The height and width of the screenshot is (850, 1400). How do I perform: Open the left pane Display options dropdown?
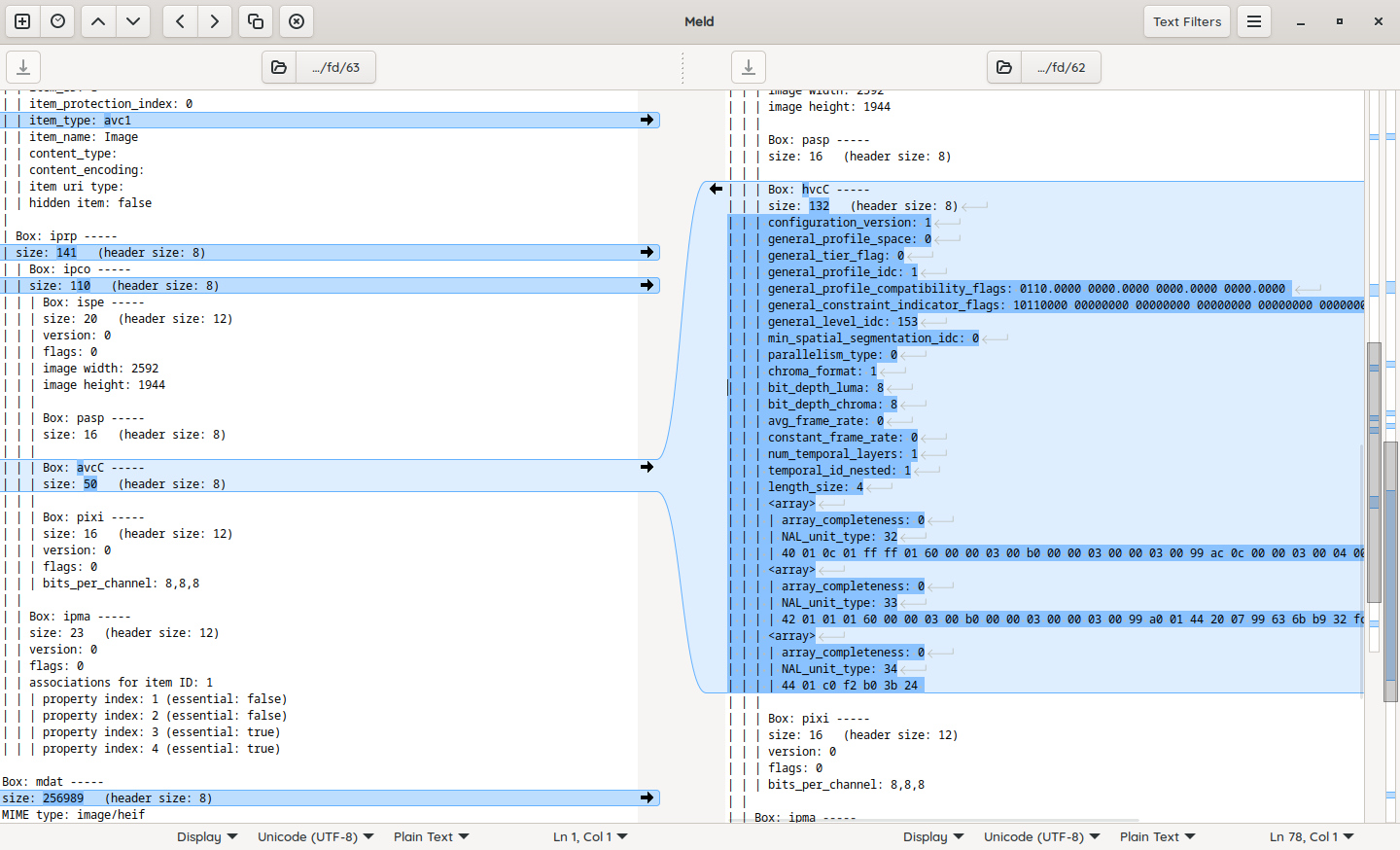pyautogui.click(x=206, y=836)
